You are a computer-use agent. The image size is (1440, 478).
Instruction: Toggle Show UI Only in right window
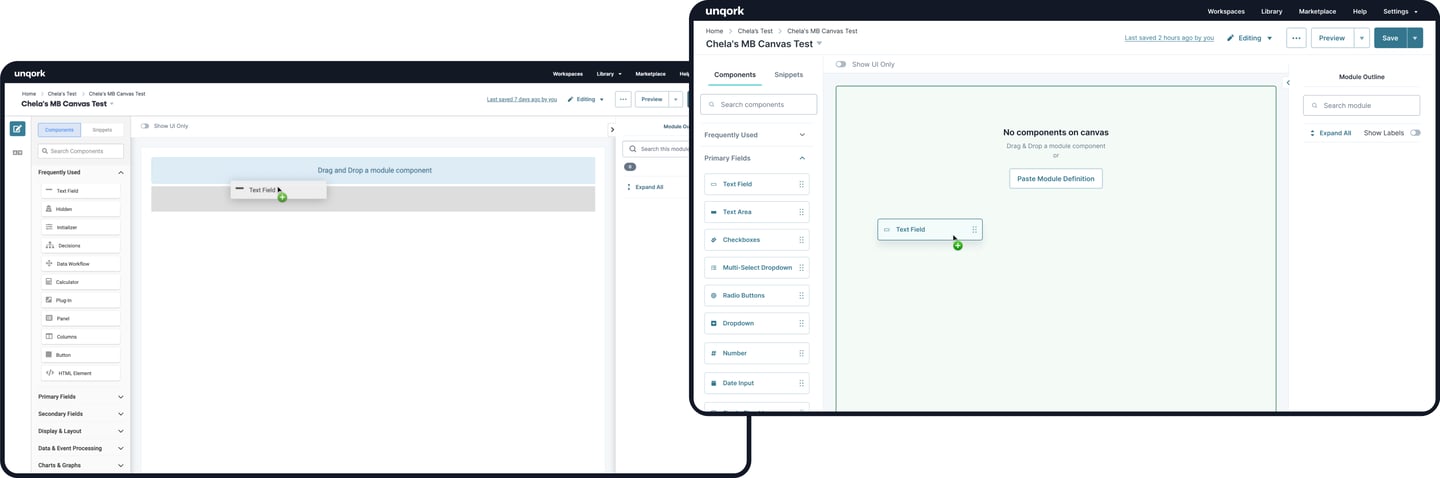(841, 64)
